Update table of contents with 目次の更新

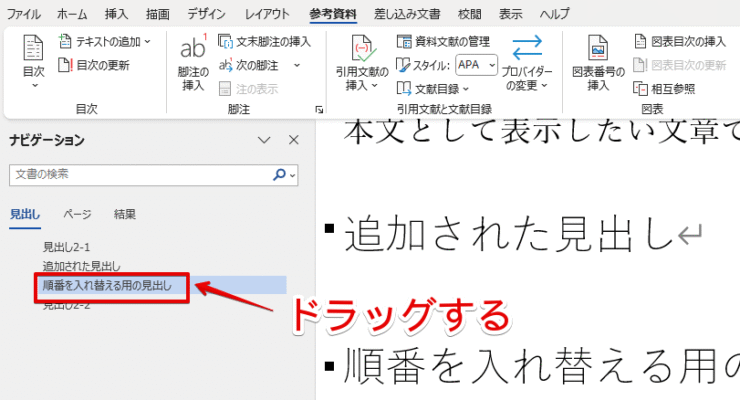click(93, 65)
